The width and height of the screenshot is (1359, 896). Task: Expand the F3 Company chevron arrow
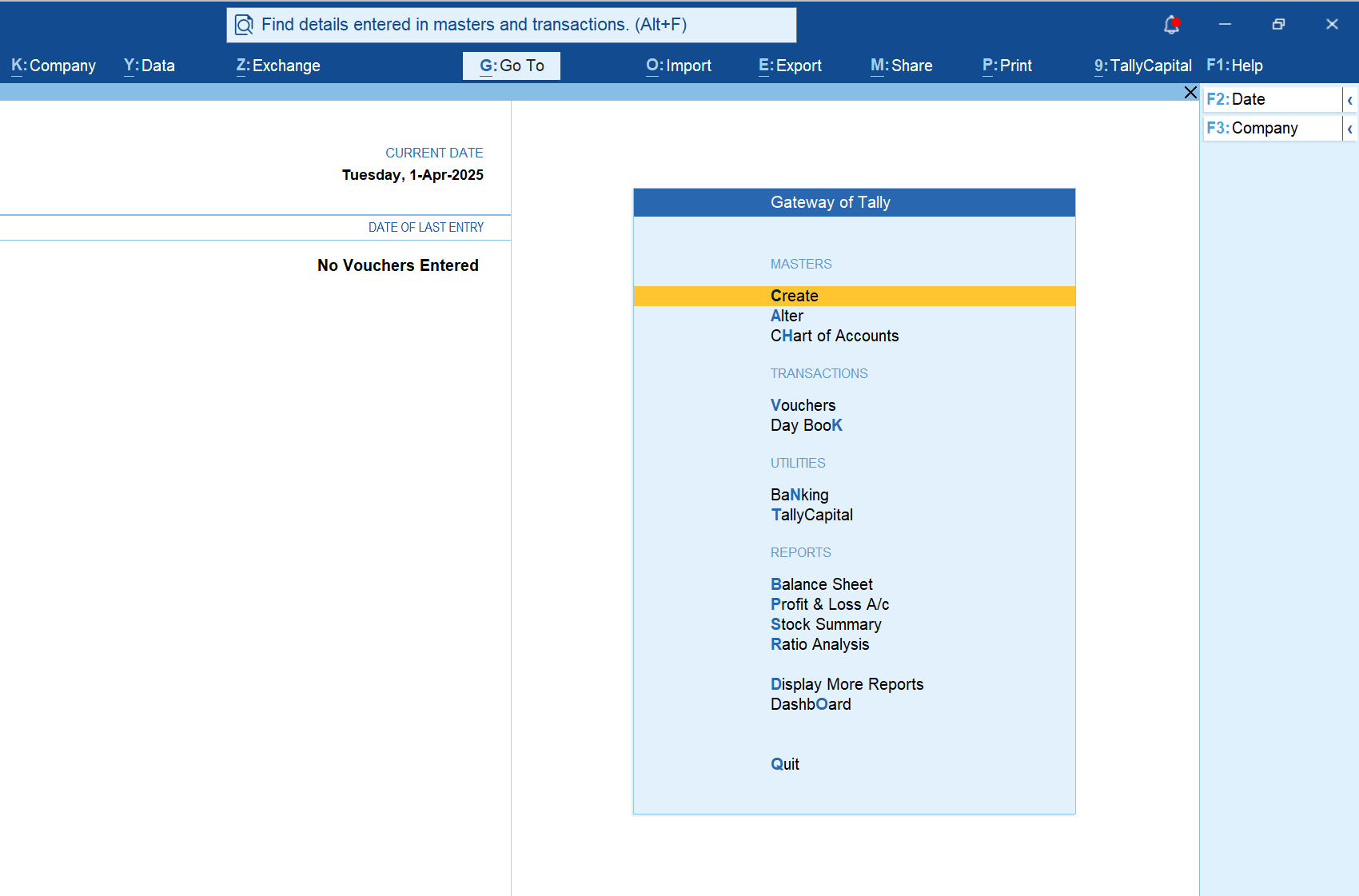point(1349,129)
